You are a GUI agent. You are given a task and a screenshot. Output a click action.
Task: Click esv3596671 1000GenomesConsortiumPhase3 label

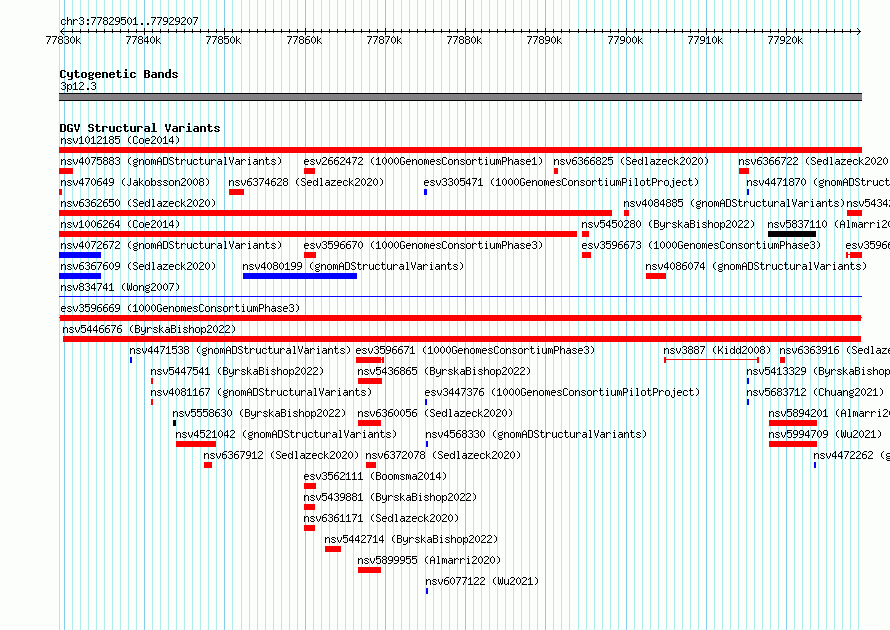tap(475, 350)
